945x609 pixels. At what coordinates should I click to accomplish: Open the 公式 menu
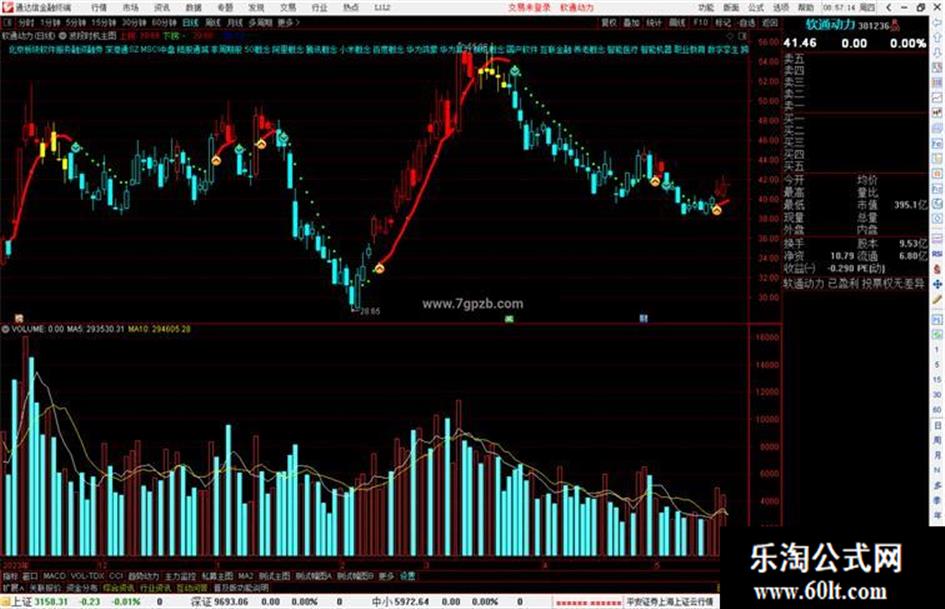(x=756, y=8)
